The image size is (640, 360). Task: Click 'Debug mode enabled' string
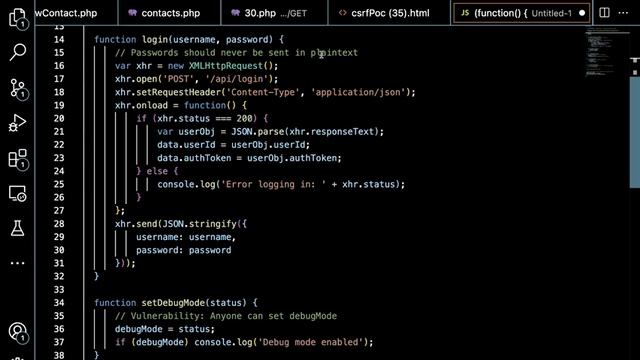(x=310, y=342)
